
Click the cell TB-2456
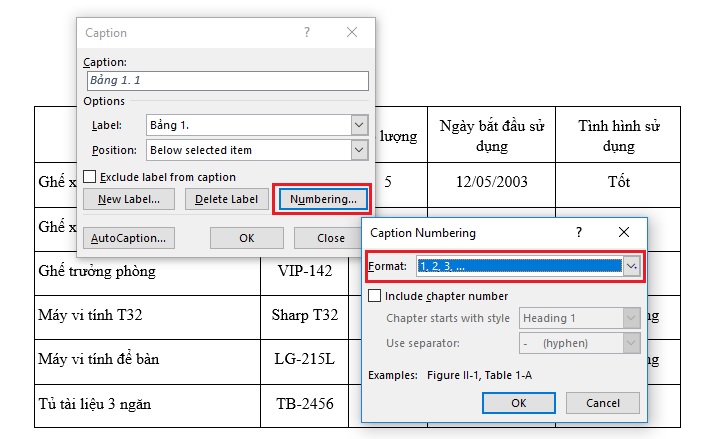pyautogui.click(x=305, y=404)
